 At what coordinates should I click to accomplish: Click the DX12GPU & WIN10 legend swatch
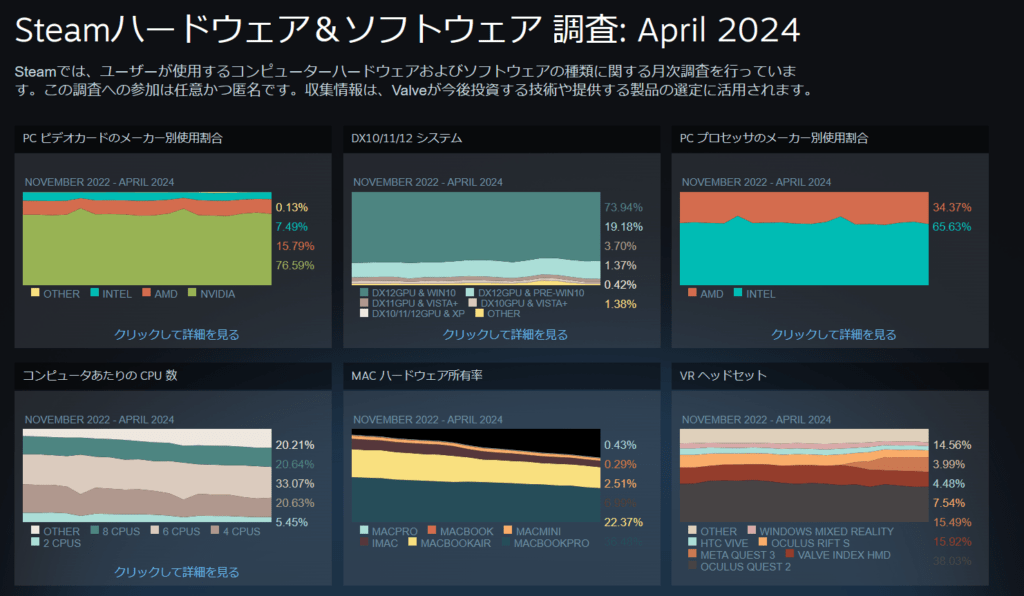click(x=364, y=292)
